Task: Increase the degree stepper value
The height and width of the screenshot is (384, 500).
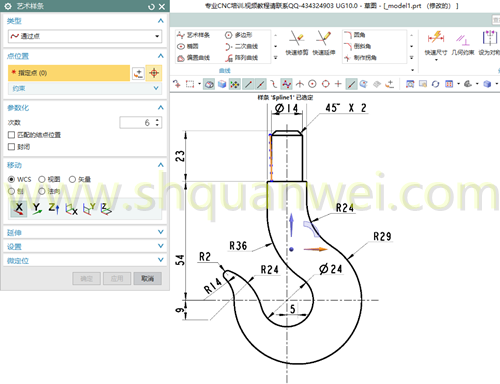Action: pyautogui.click(x=157, y=120)
